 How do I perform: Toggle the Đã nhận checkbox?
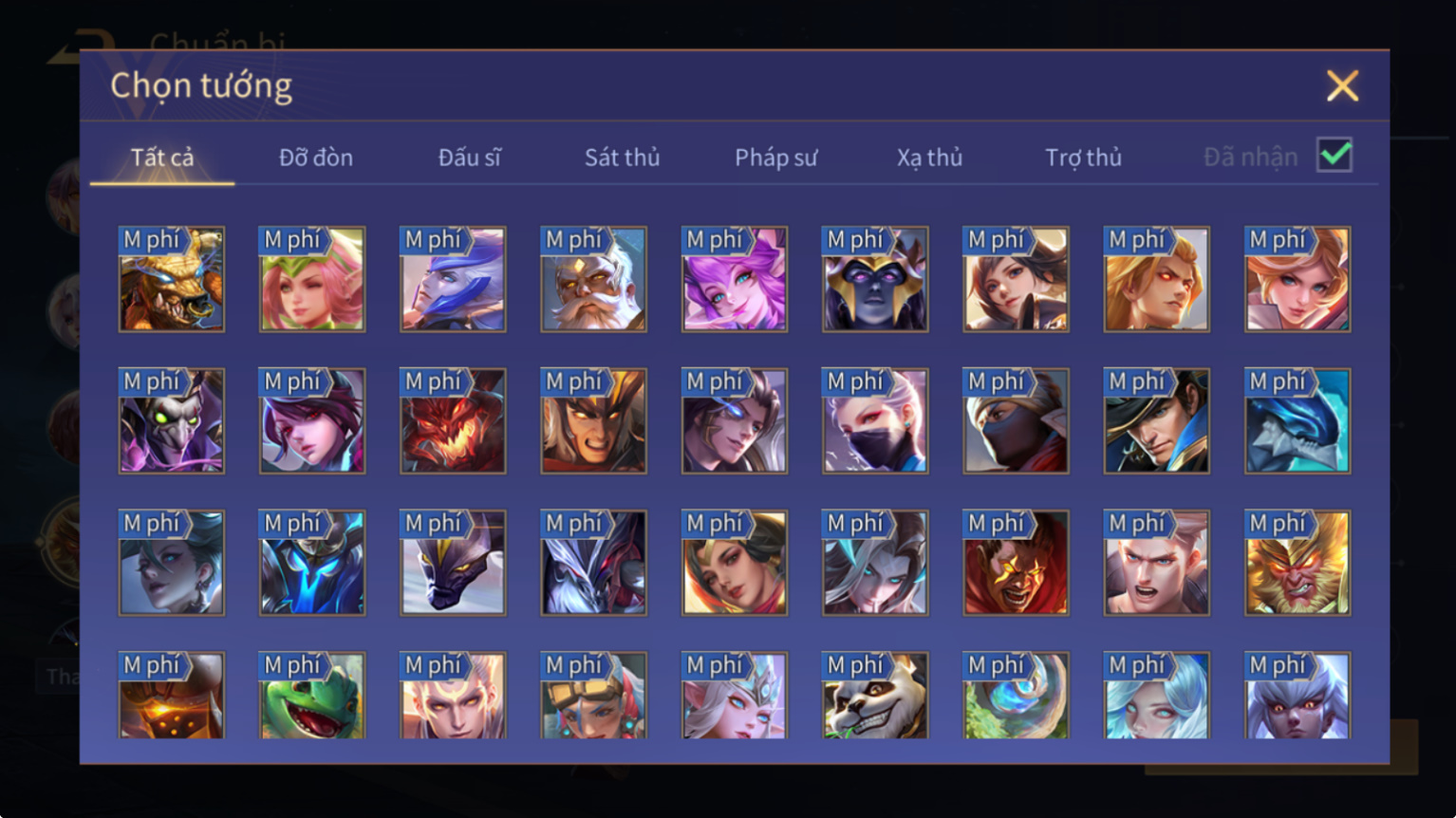tap(1335, 155)
